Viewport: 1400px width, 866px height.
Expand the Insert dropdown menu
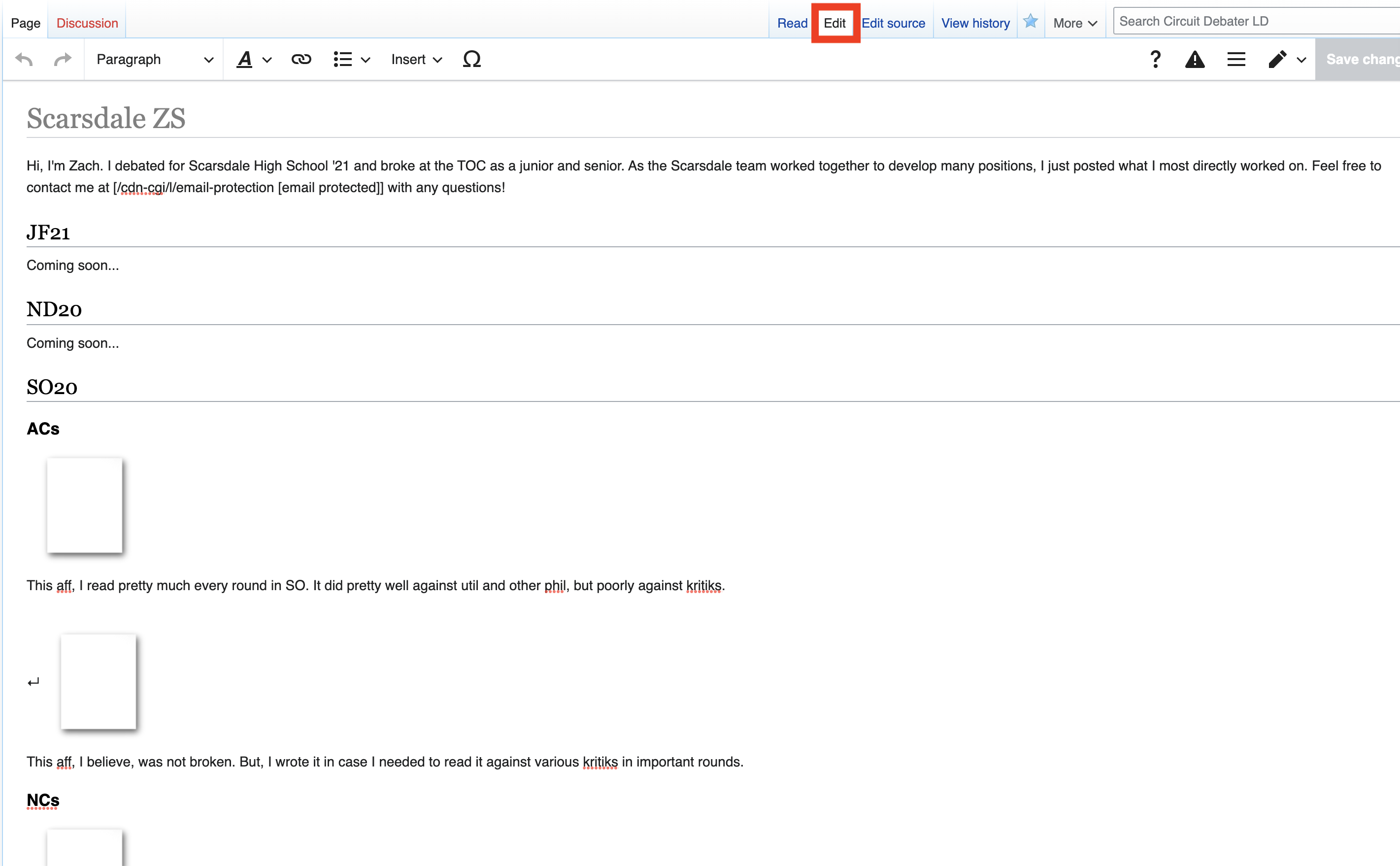pyautogui.click(x=416, y=59)
